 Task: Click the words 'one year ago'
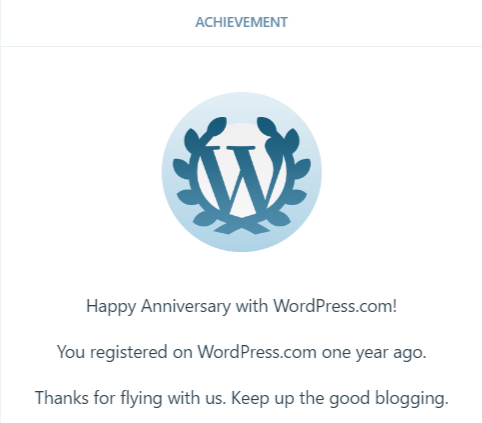click(374, 353)
